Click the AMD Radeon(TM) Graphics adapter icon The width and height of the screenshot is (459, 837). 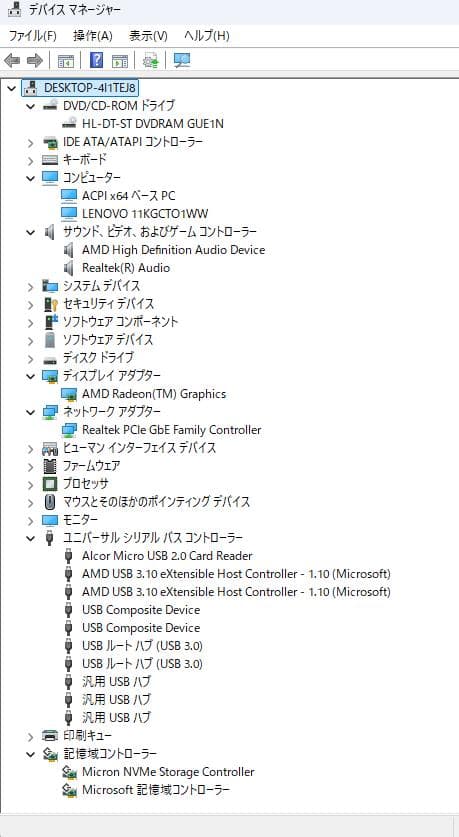pos(69,394)
